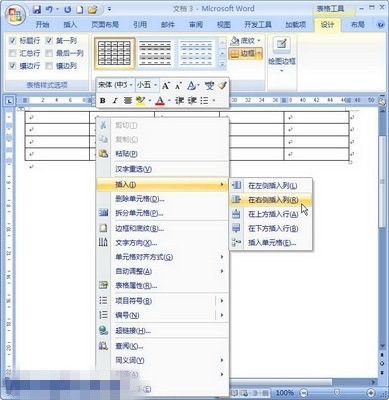Enable the 汇总行 total row checkbox

(x=12, y=53)
